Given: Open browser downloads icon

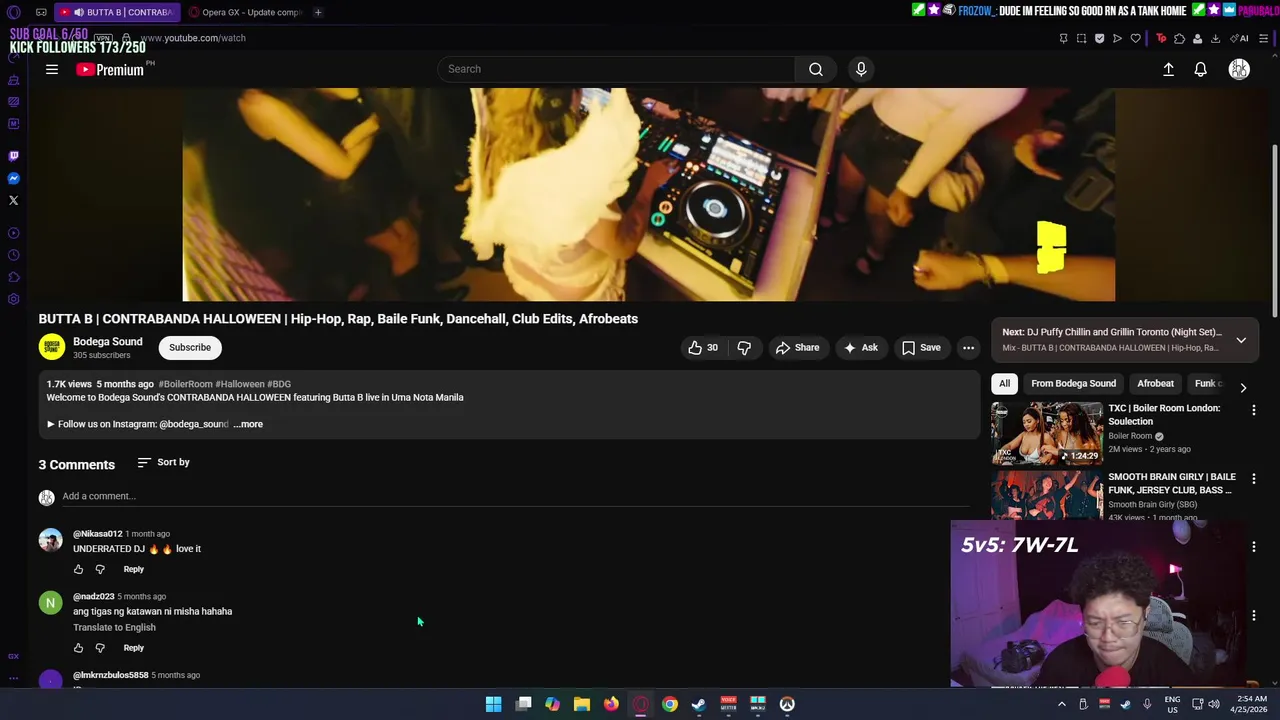Looking at the screenshot, I should pos(1215,38).
